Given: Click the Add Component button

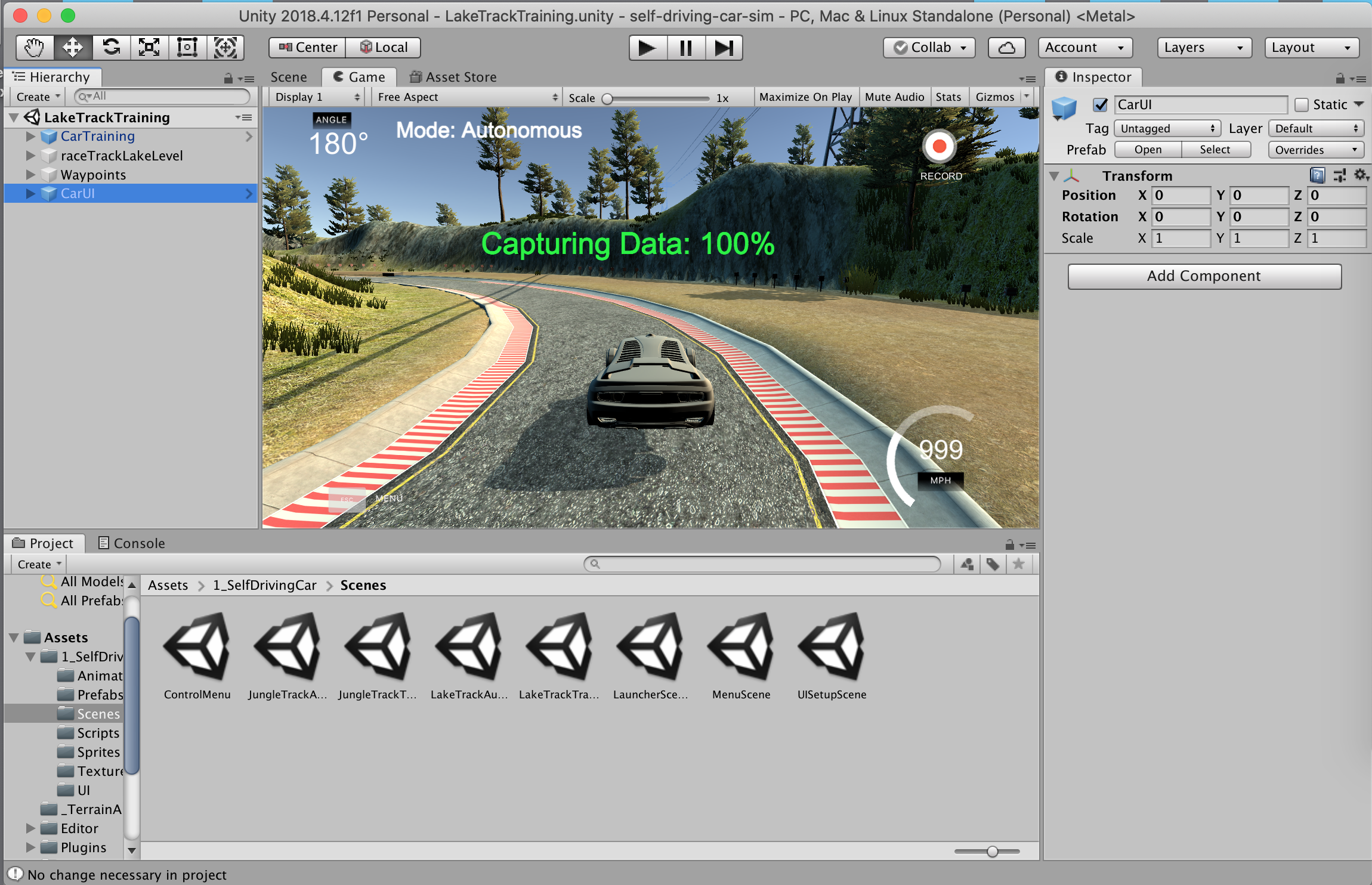Looking at the screenshot, I should tap(1204, 276).
